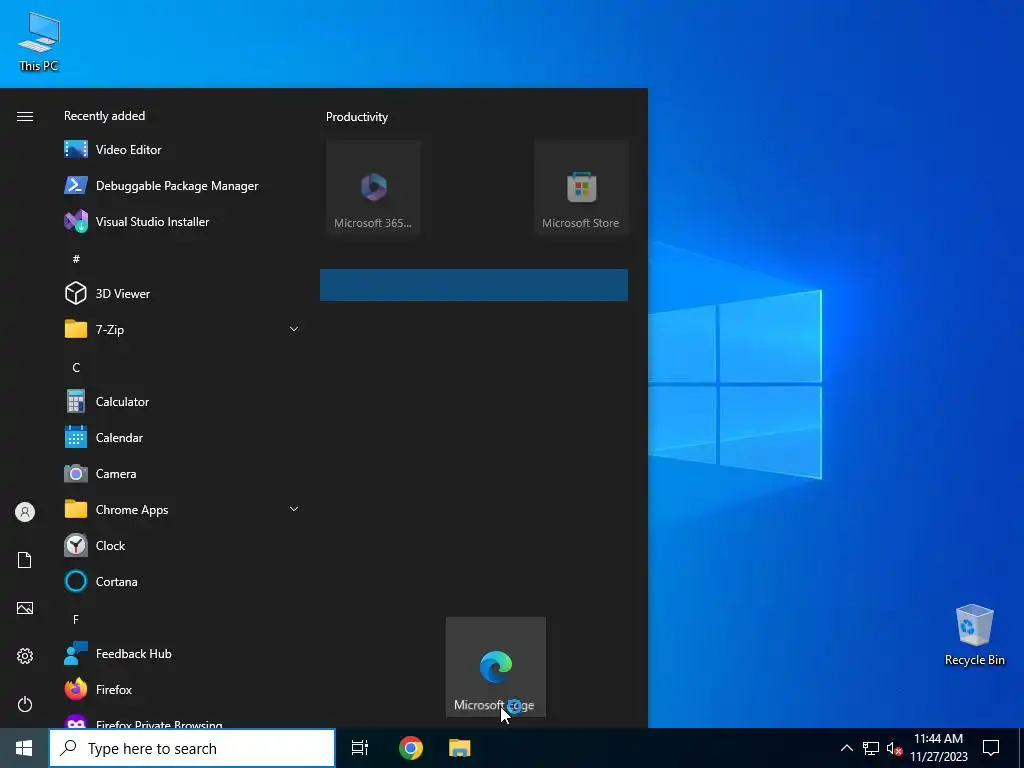Expand the Start menu hamburger
1024x768 pixels.
pos(25,116)
